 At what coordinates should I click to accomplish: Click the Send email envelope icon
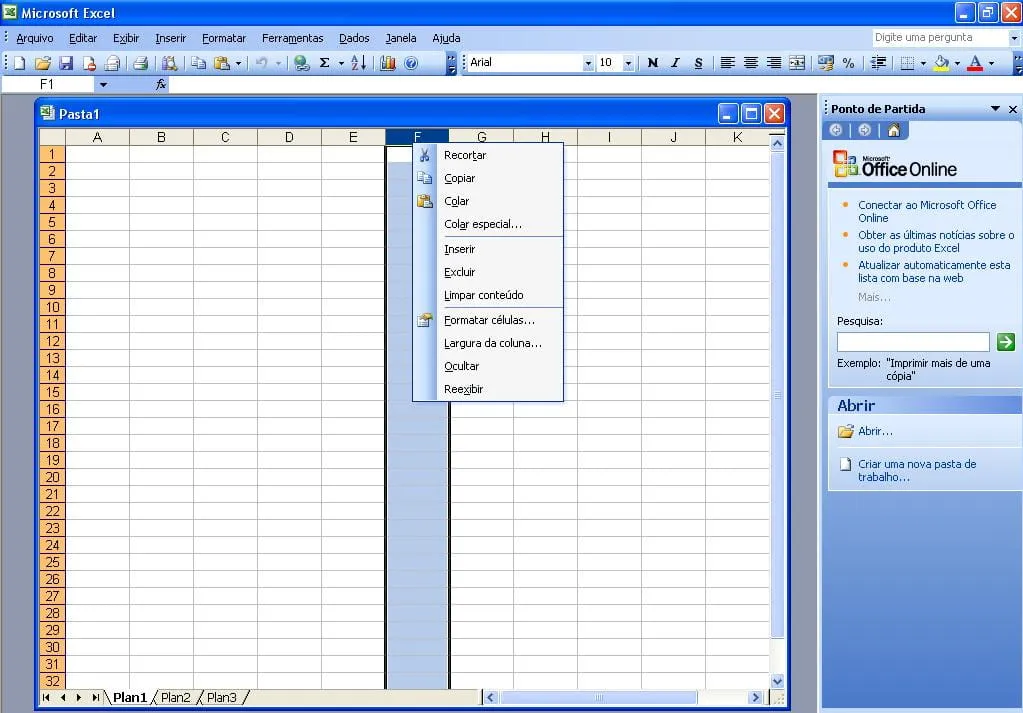pyautogui.click(x=112, y=63)
